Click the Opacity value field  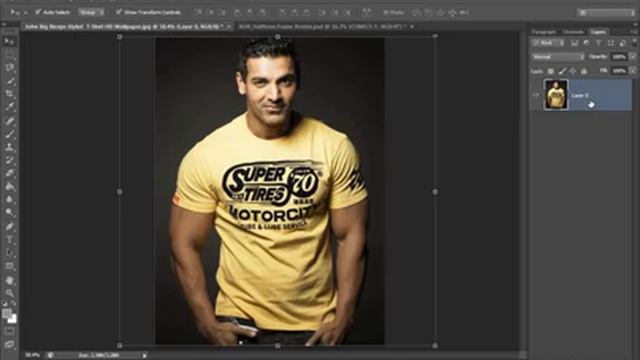pos(619,57)
